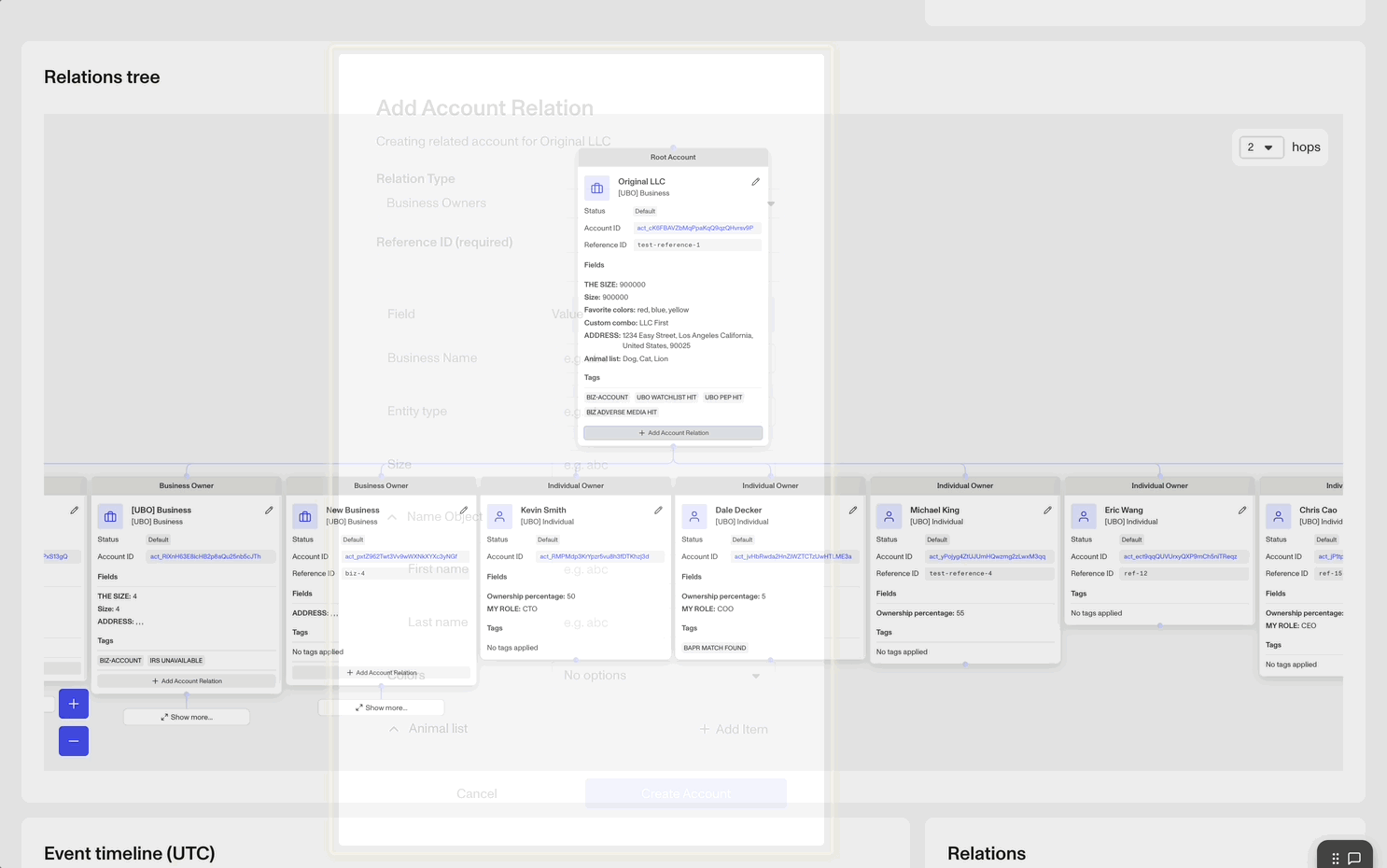Click the Relations tree heading

click(x=102, y=77)
